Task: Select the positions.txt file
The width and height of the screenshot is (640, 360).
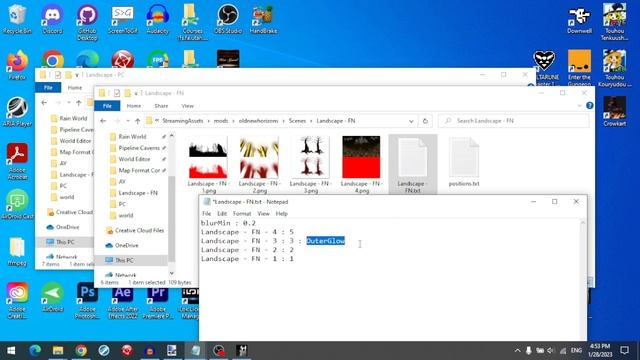Action: coord(464,162)
